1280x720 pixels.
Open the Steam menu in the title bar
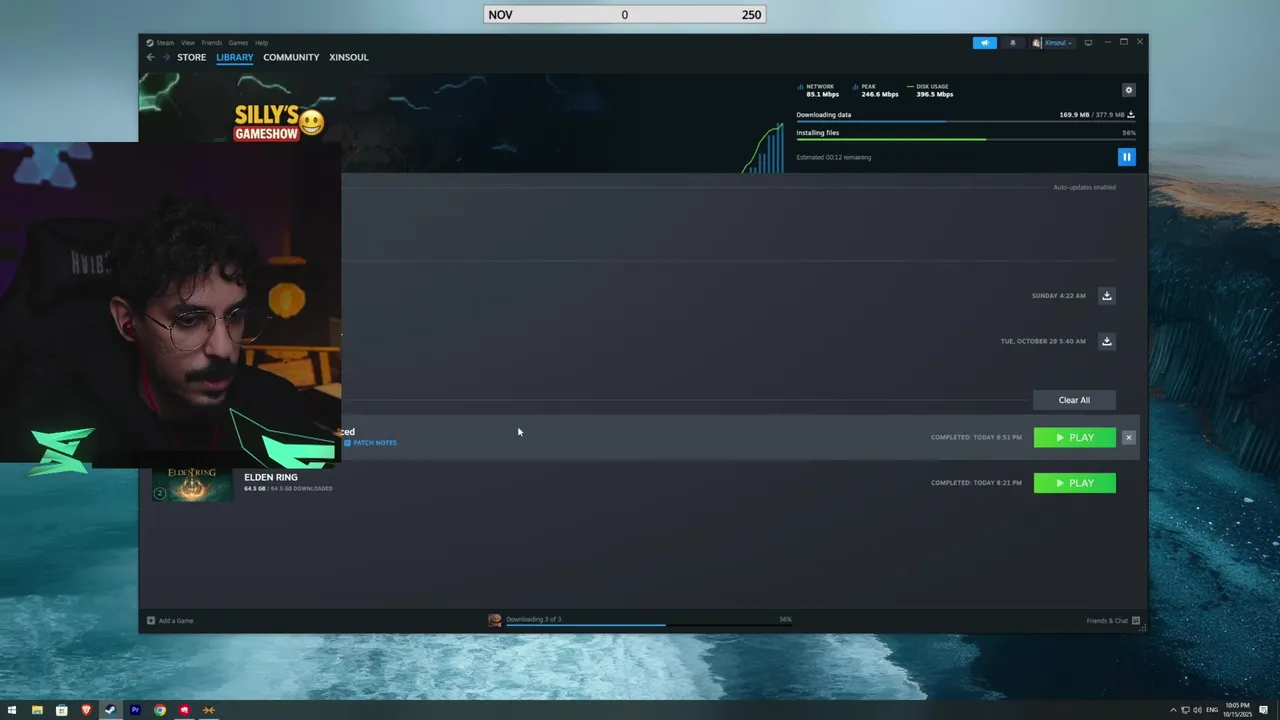[160, 43]
